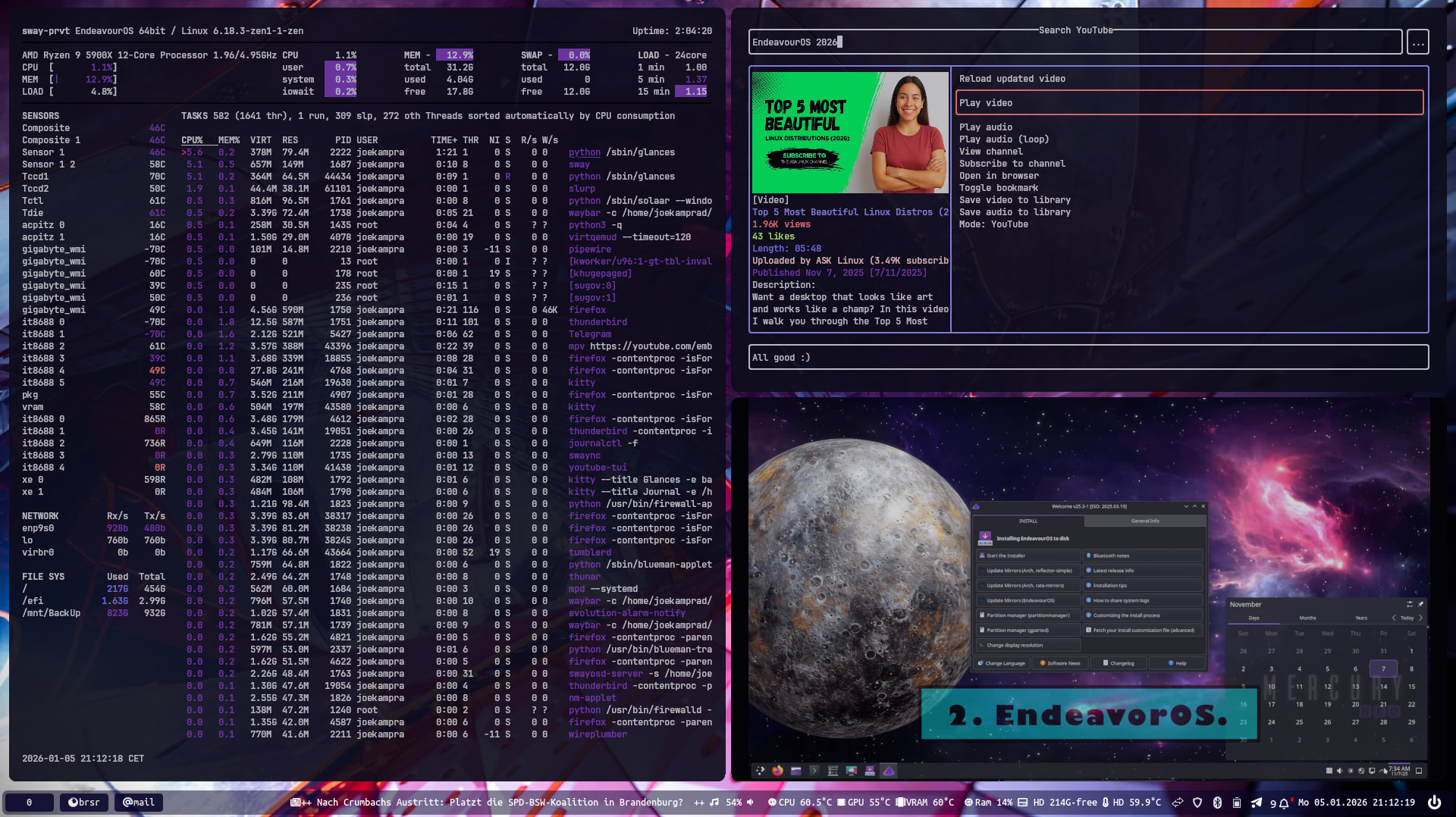
Task: Select Reload updated video
Action: click(1012, 79)
